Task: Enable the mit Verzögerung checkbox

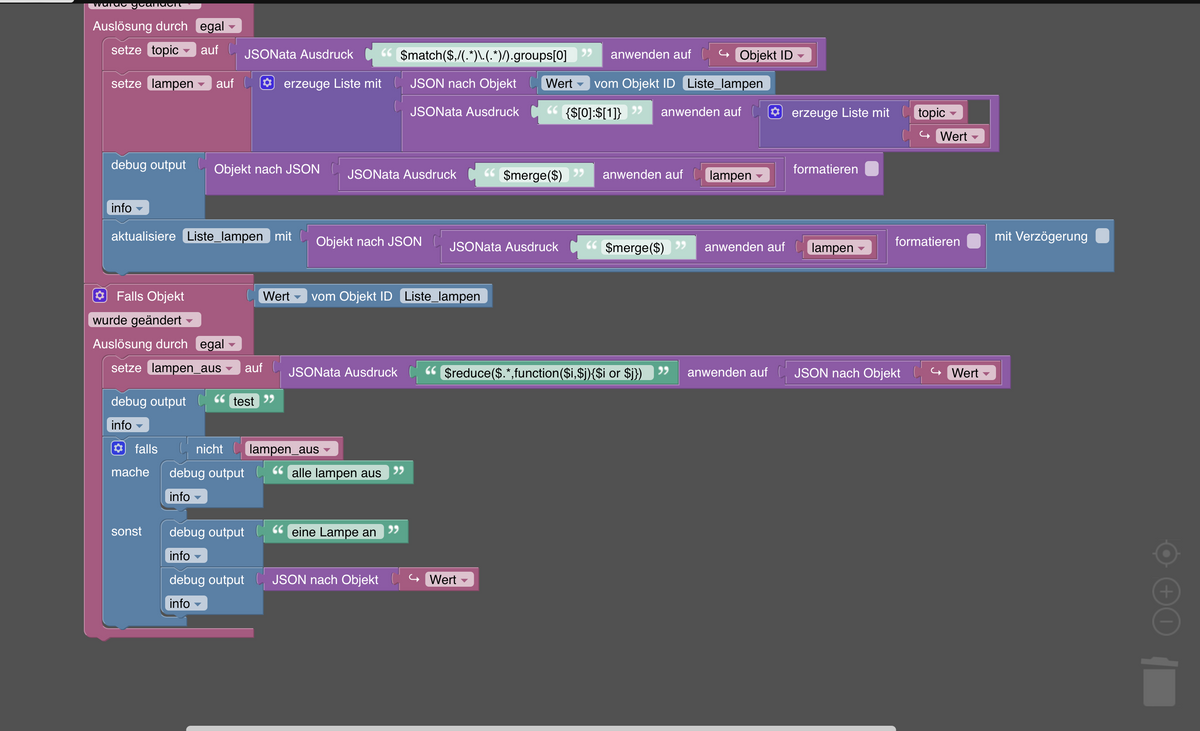Action: (1102, 236)
